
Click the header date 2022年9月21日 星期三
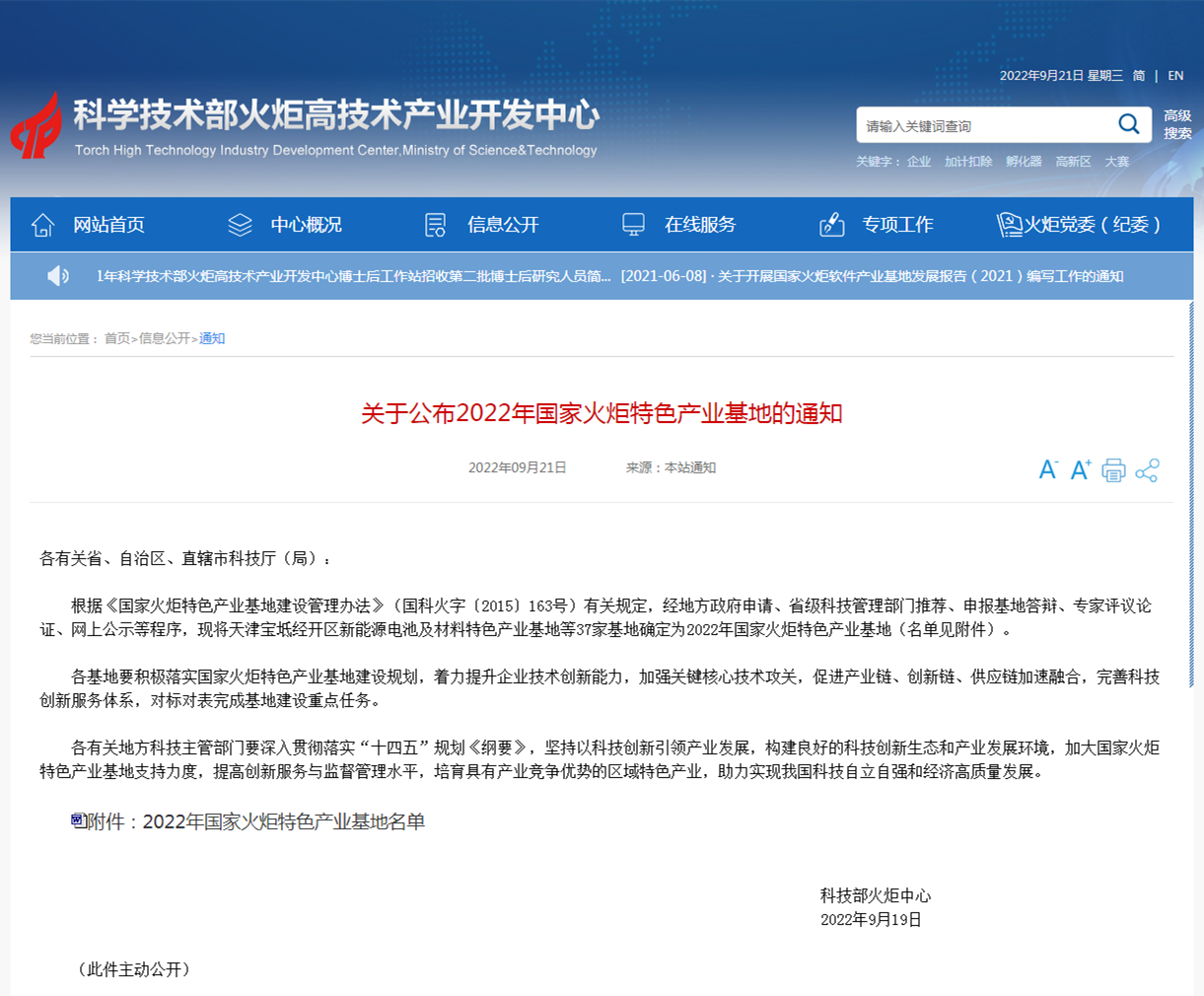click(x=1061, y=76)
